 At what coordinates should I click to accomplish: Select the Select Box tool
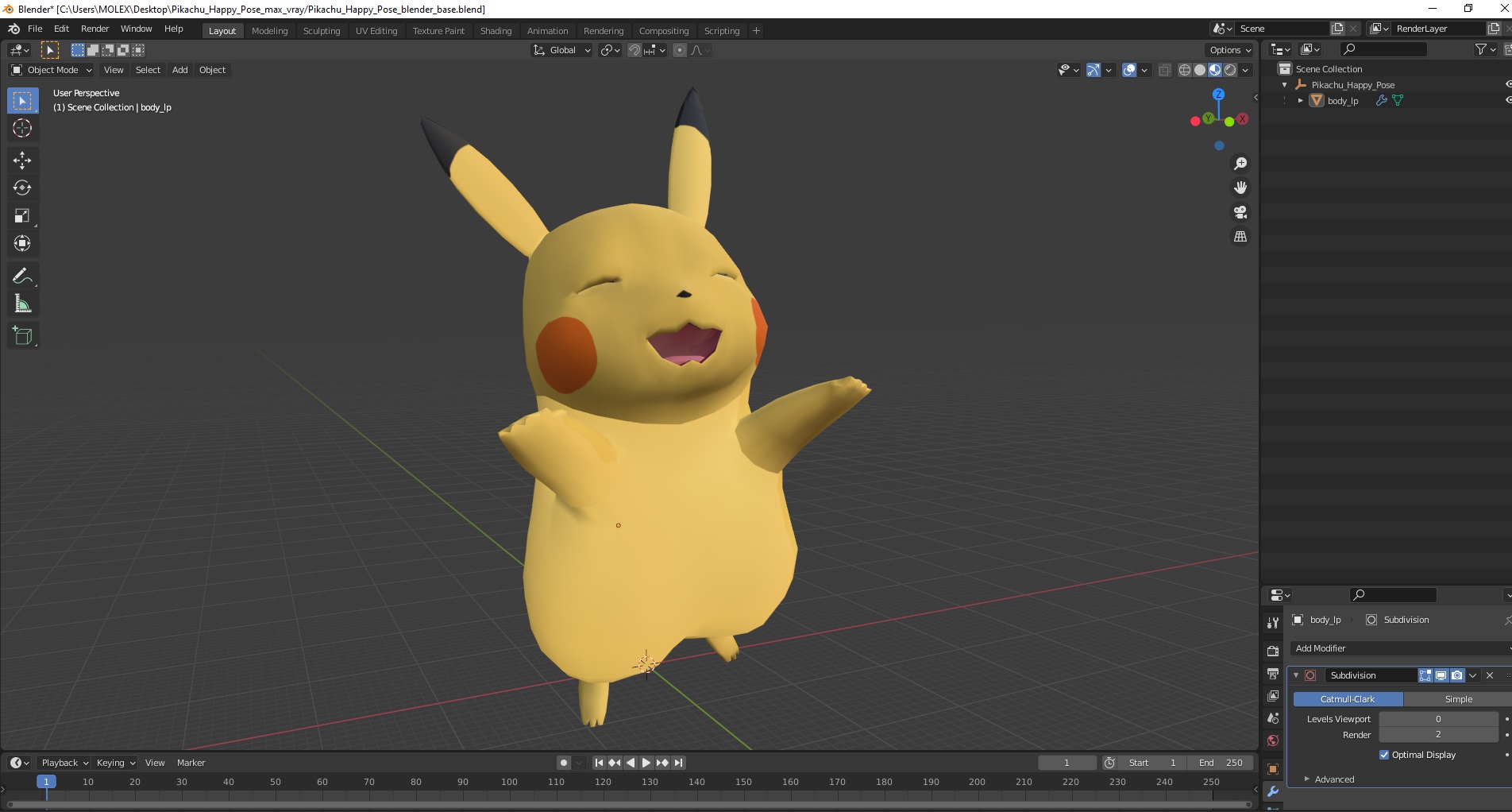click(x=22, y=101)
